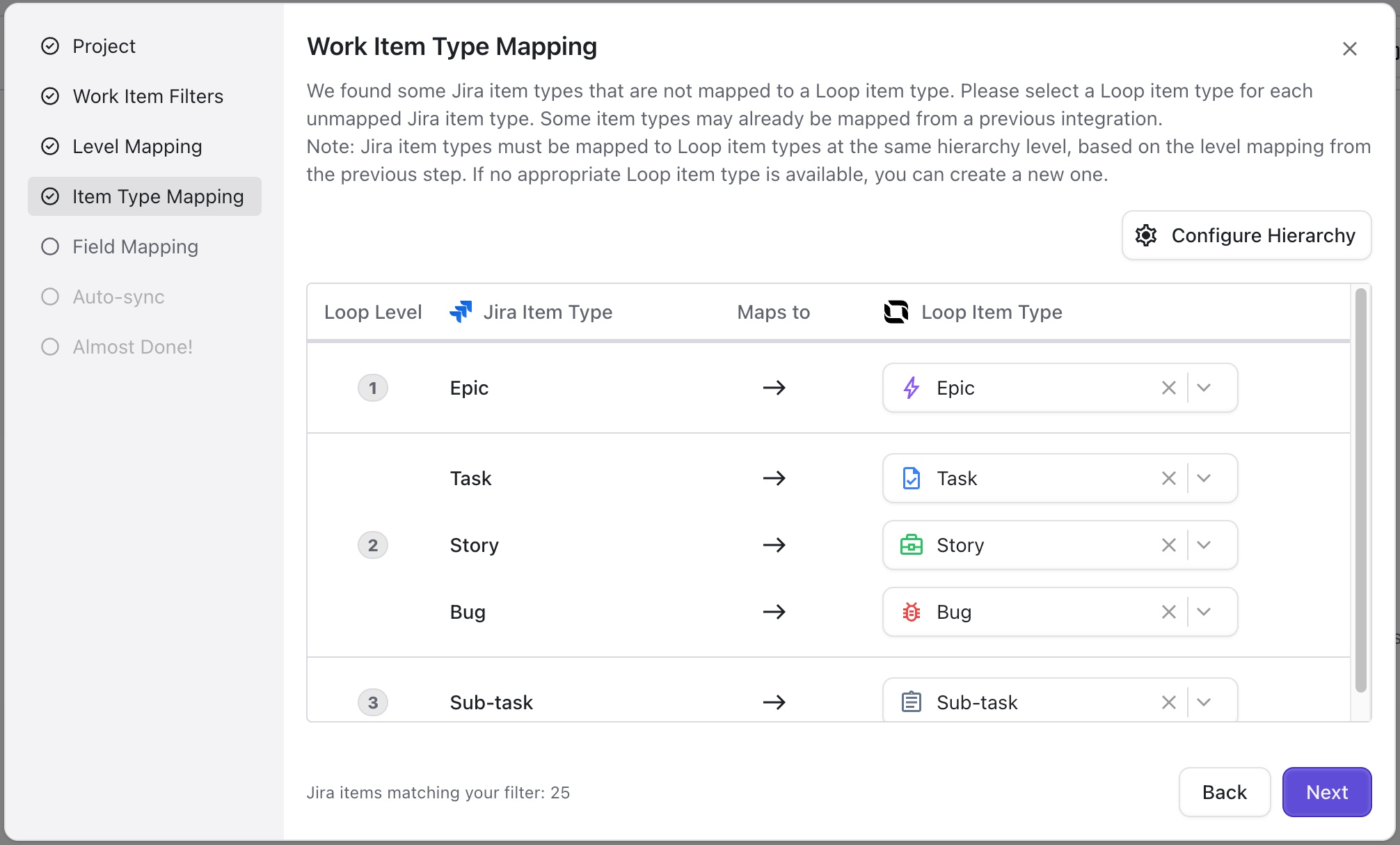Click the Loop Level column header
Screen dimensions: 1400x845
coord(373,312)
